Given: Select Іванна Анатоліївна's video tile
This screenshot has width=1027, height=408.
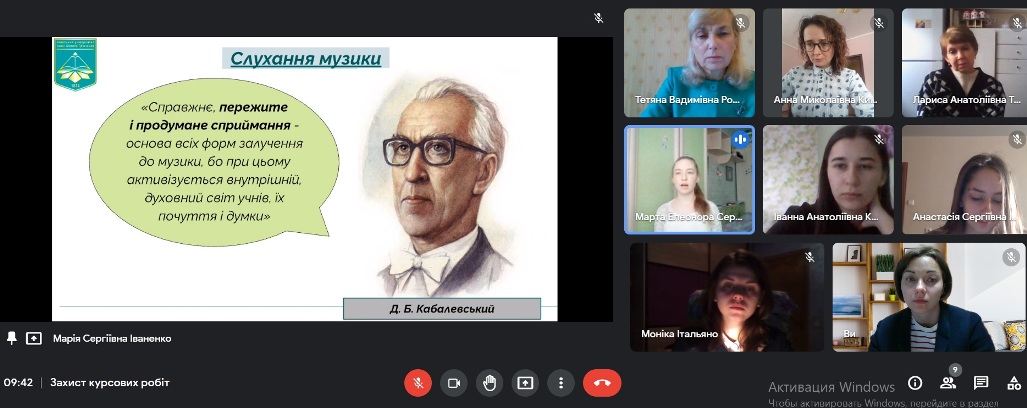Looking at the screenshot, I should (828, 179).
